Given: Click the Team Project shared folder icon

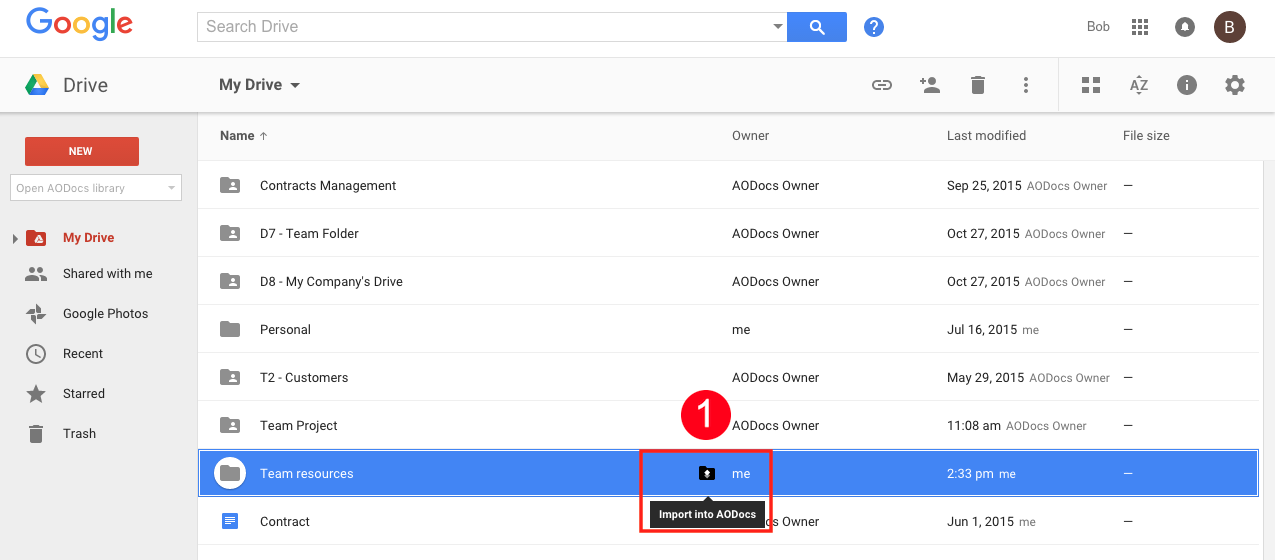Looking at the screenshot, I should (x=230, y=425).
